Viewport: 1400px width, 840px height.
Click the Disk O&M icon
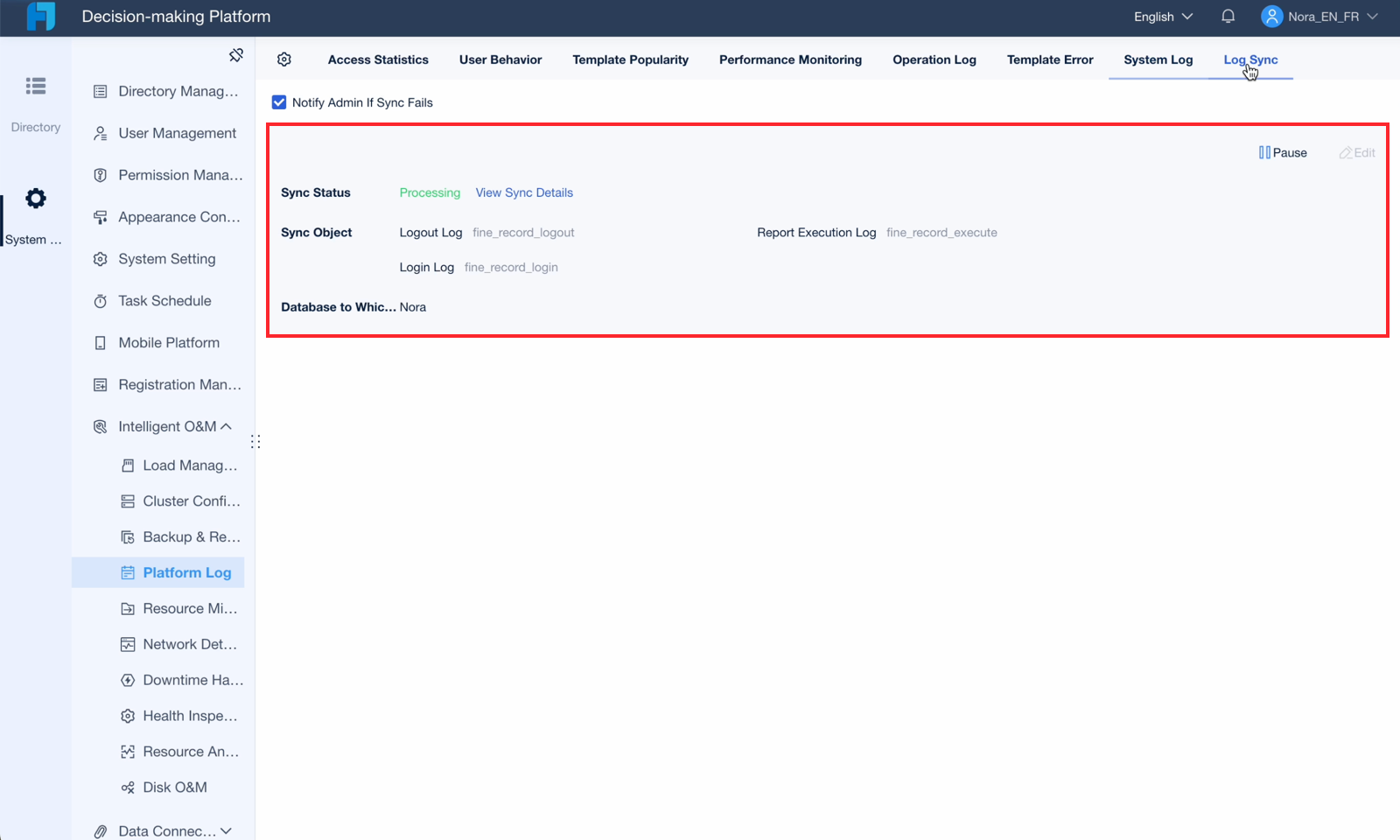tap(128, 787)
